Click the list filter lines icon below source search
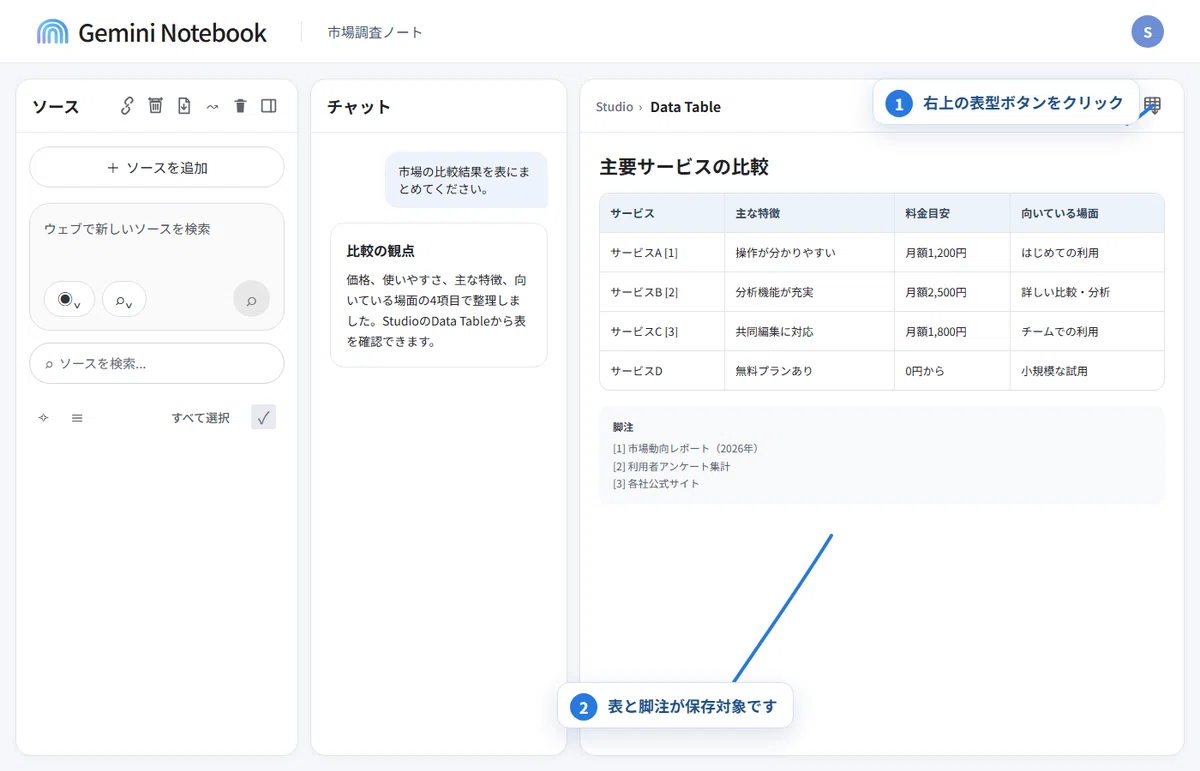 coord(77,418)
